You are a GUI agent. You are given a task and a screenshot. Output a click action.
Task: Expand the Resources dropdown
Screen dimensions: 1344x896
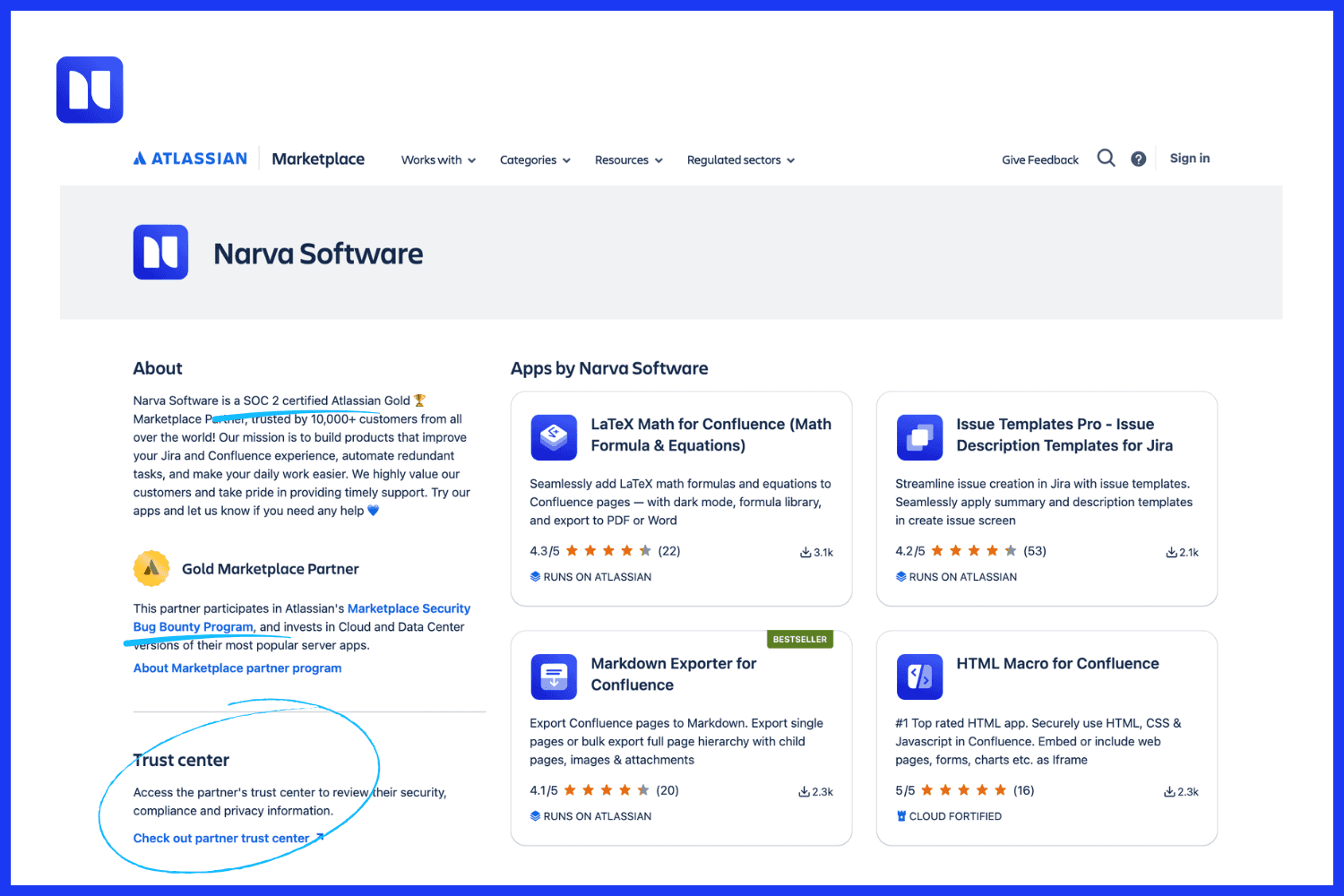(x=629, y=159)
